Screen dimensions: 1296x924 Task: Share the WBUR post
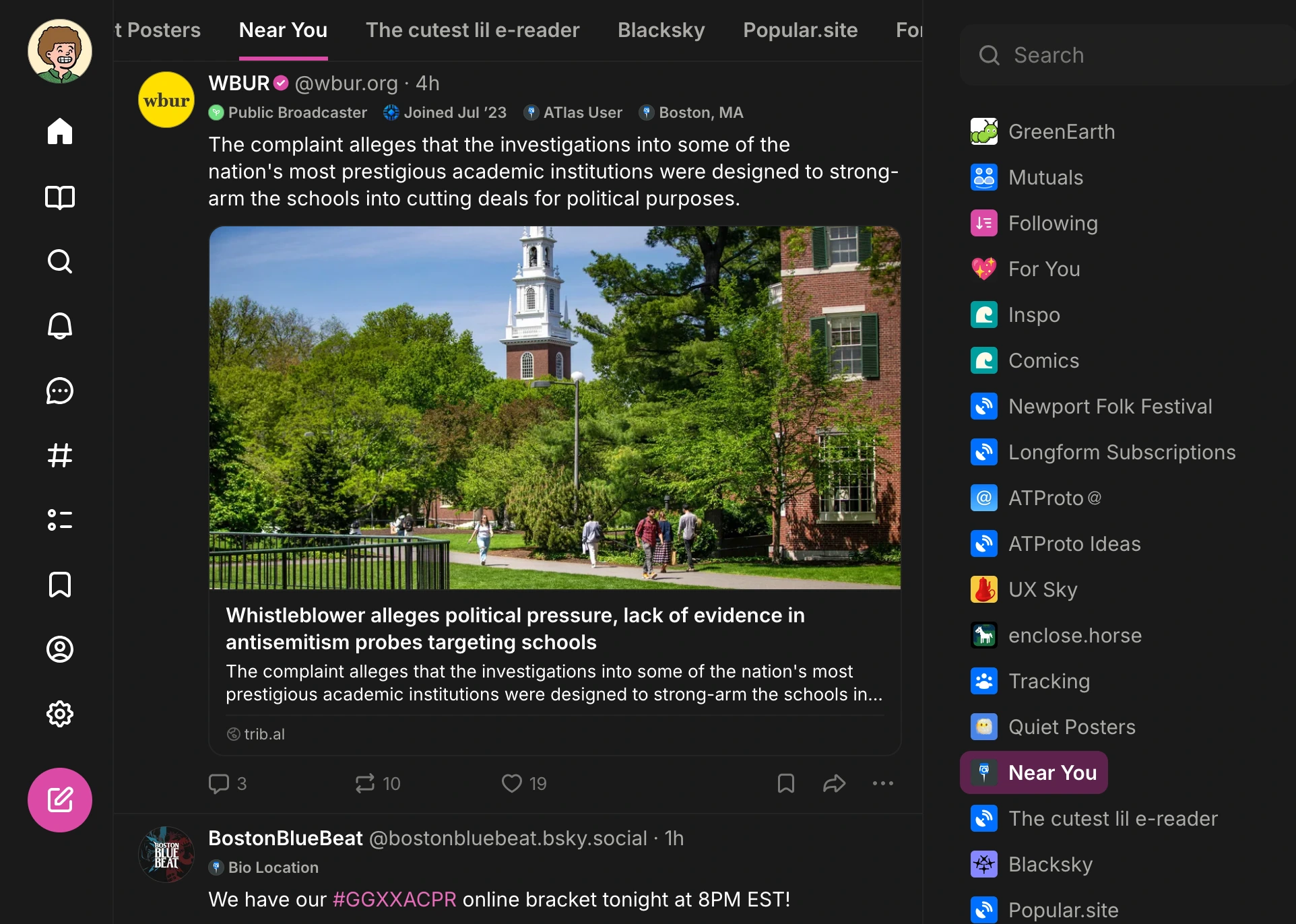(835, 783)
